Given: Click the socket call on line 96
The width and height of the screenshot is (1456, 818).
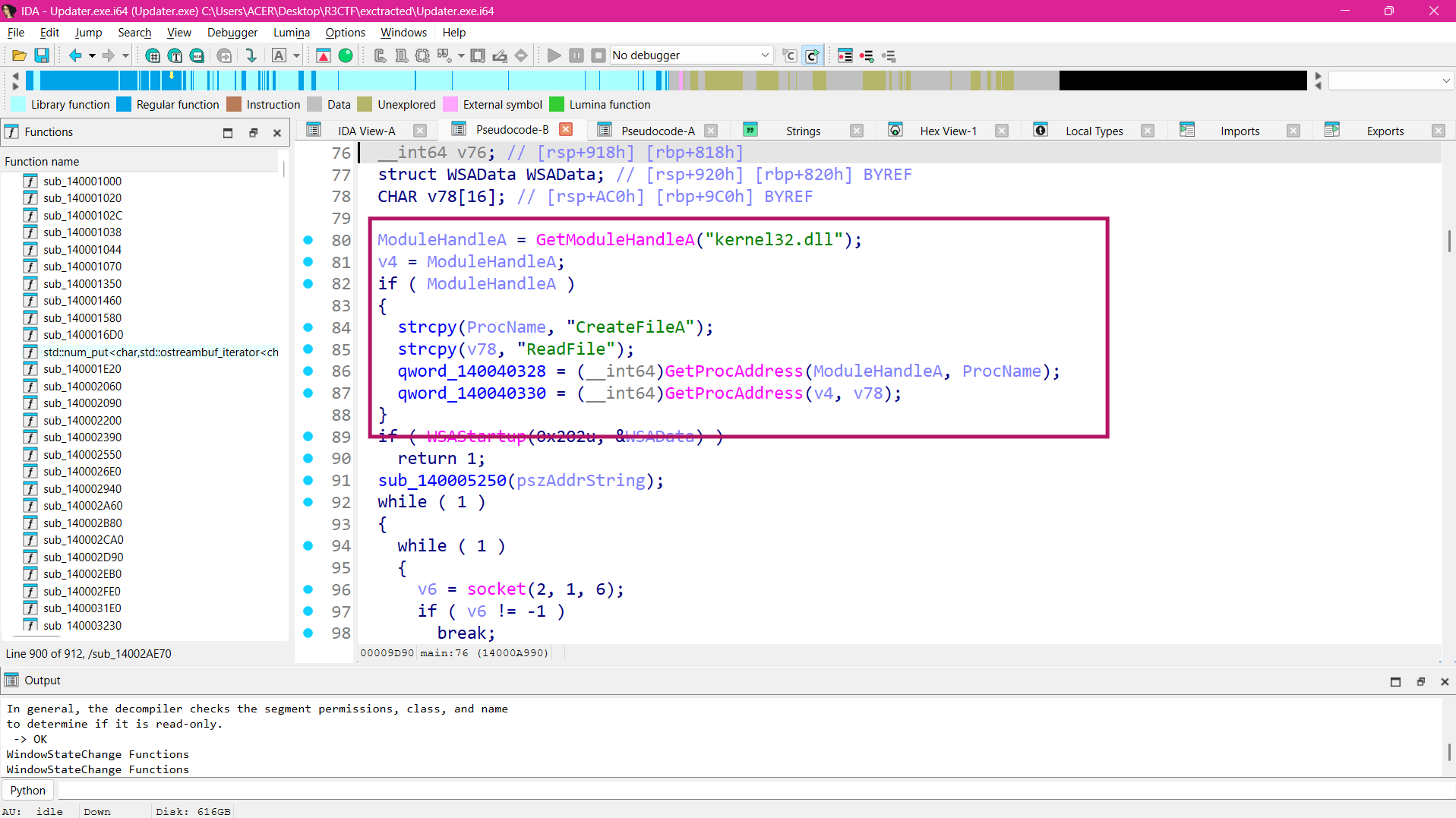Looking at the screenshot, I should pyautogui.click(x=496, y=589).
